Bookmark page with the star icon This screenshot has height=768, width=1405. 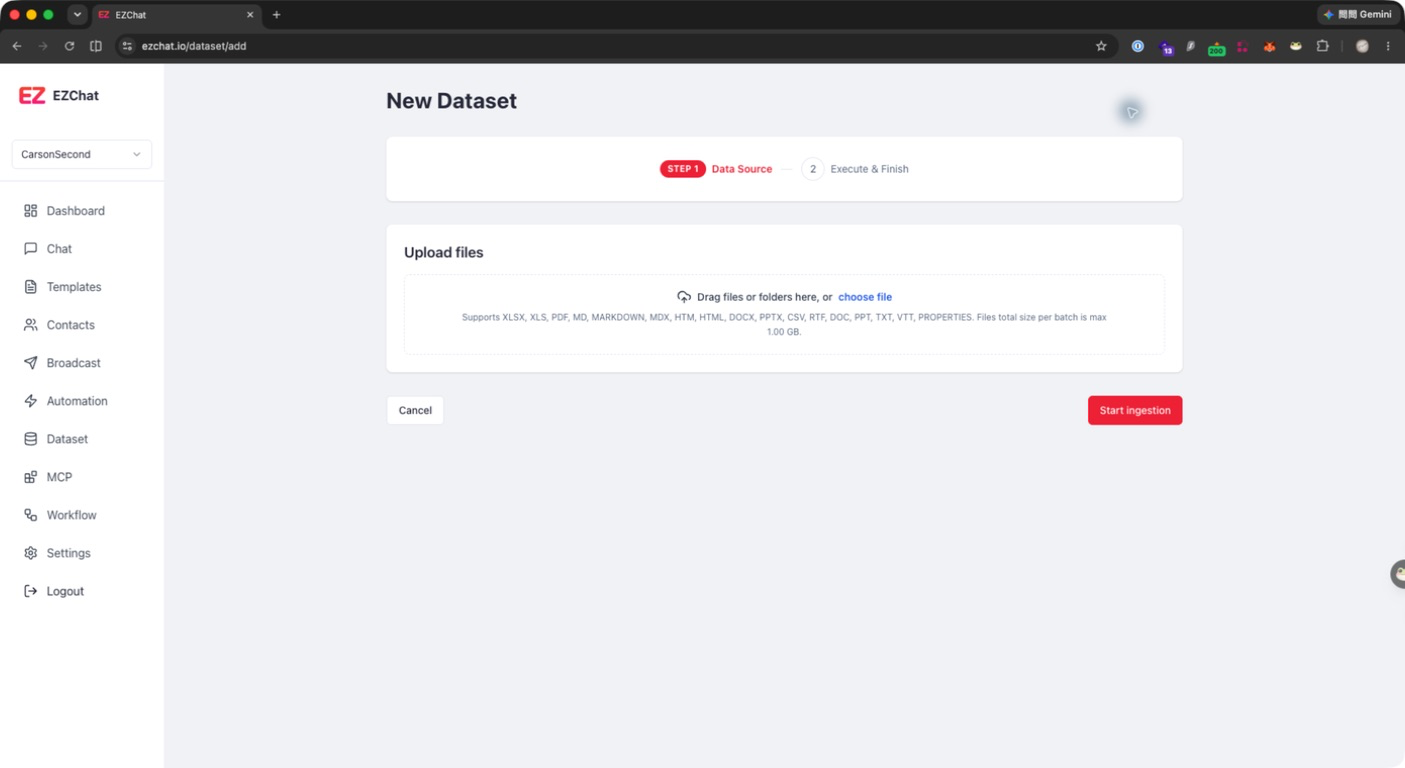(1101, 46)
